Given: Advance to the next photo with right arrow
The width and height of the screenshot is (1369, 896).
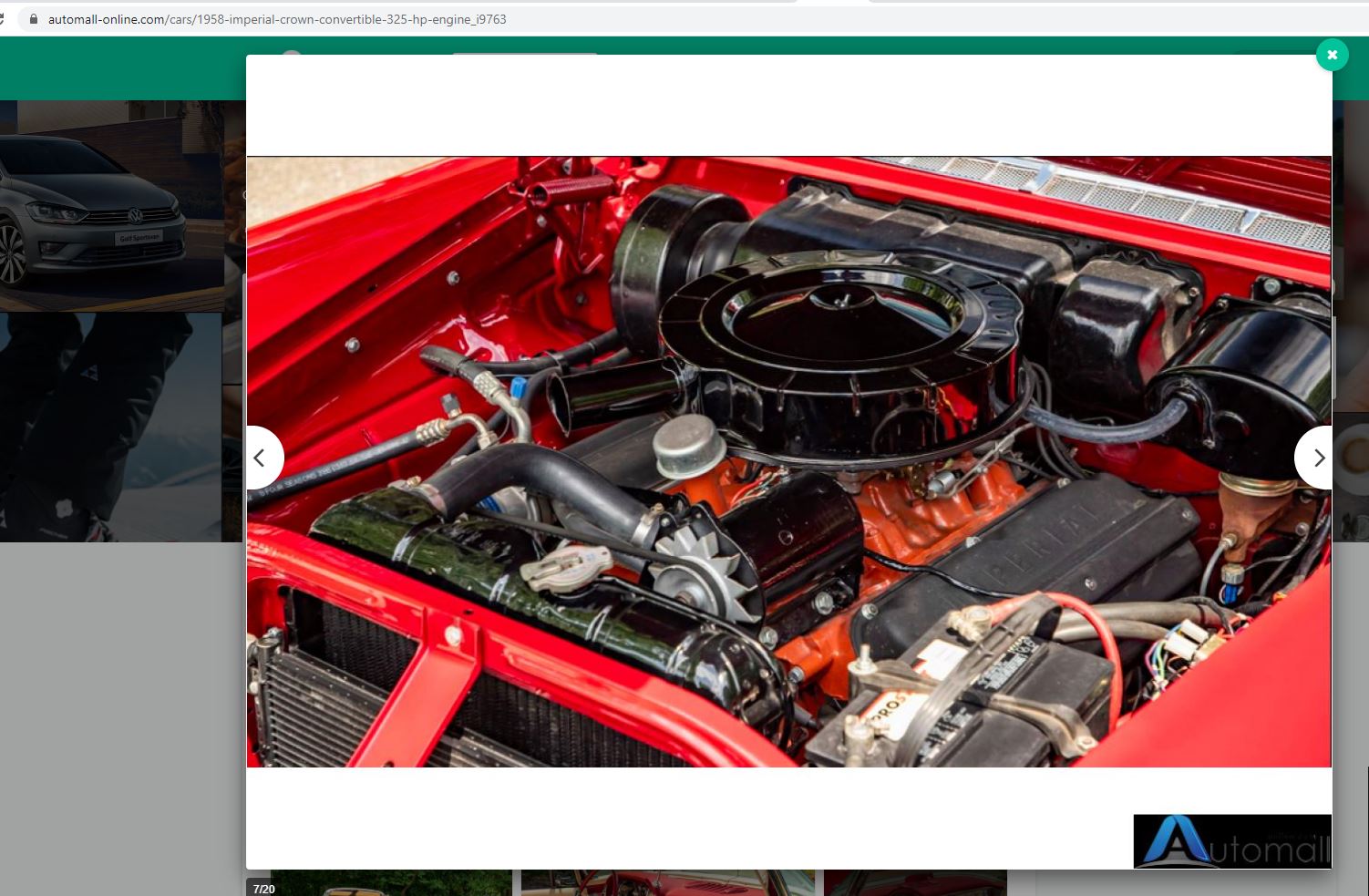Looking at the screenshot, I should point(1316,458).
